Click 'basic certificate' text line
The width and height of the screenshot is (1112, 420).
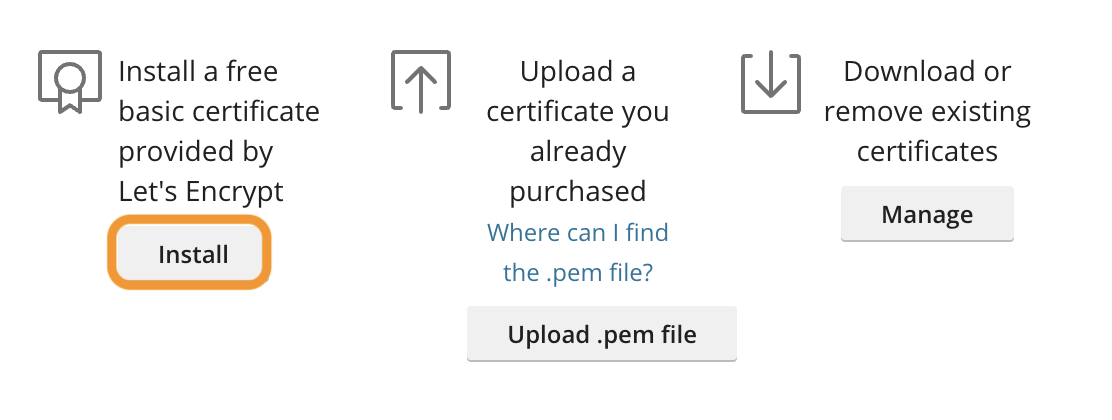click(x=219, y=111)
